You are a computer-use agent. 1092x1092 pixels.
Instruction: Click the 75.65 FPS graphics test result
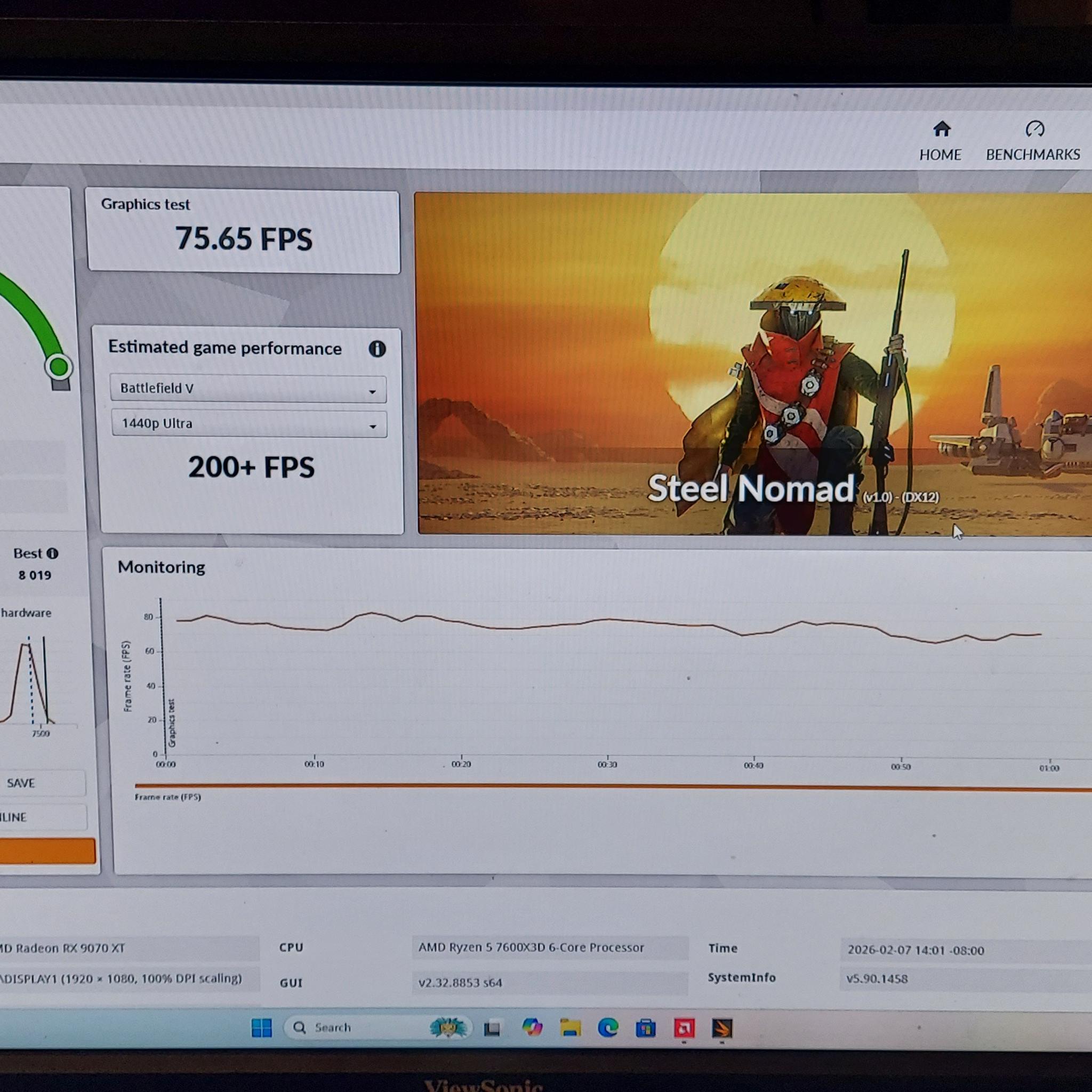[x=244, y=238]
